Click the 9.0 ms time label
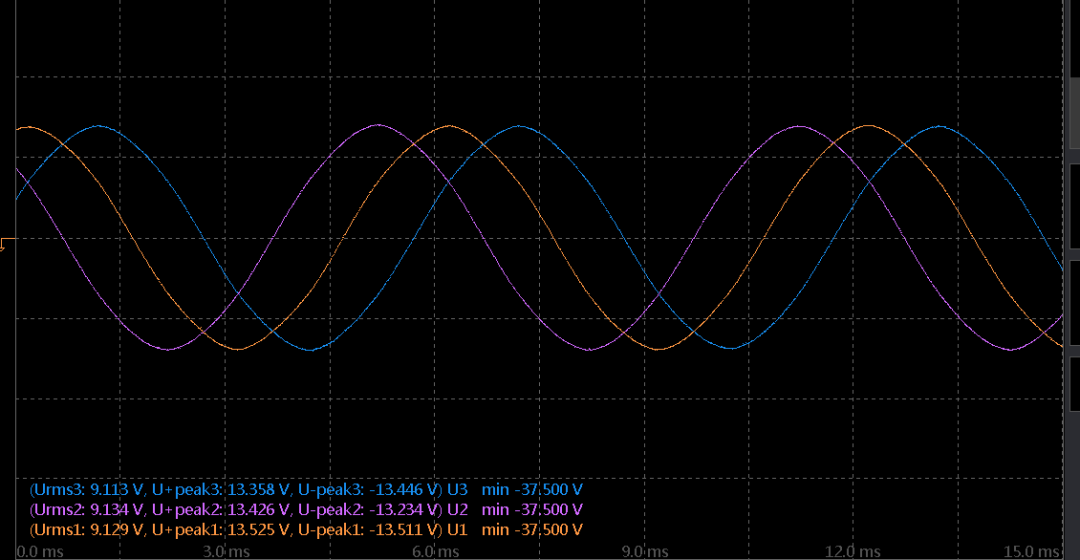 click(645, 552)
